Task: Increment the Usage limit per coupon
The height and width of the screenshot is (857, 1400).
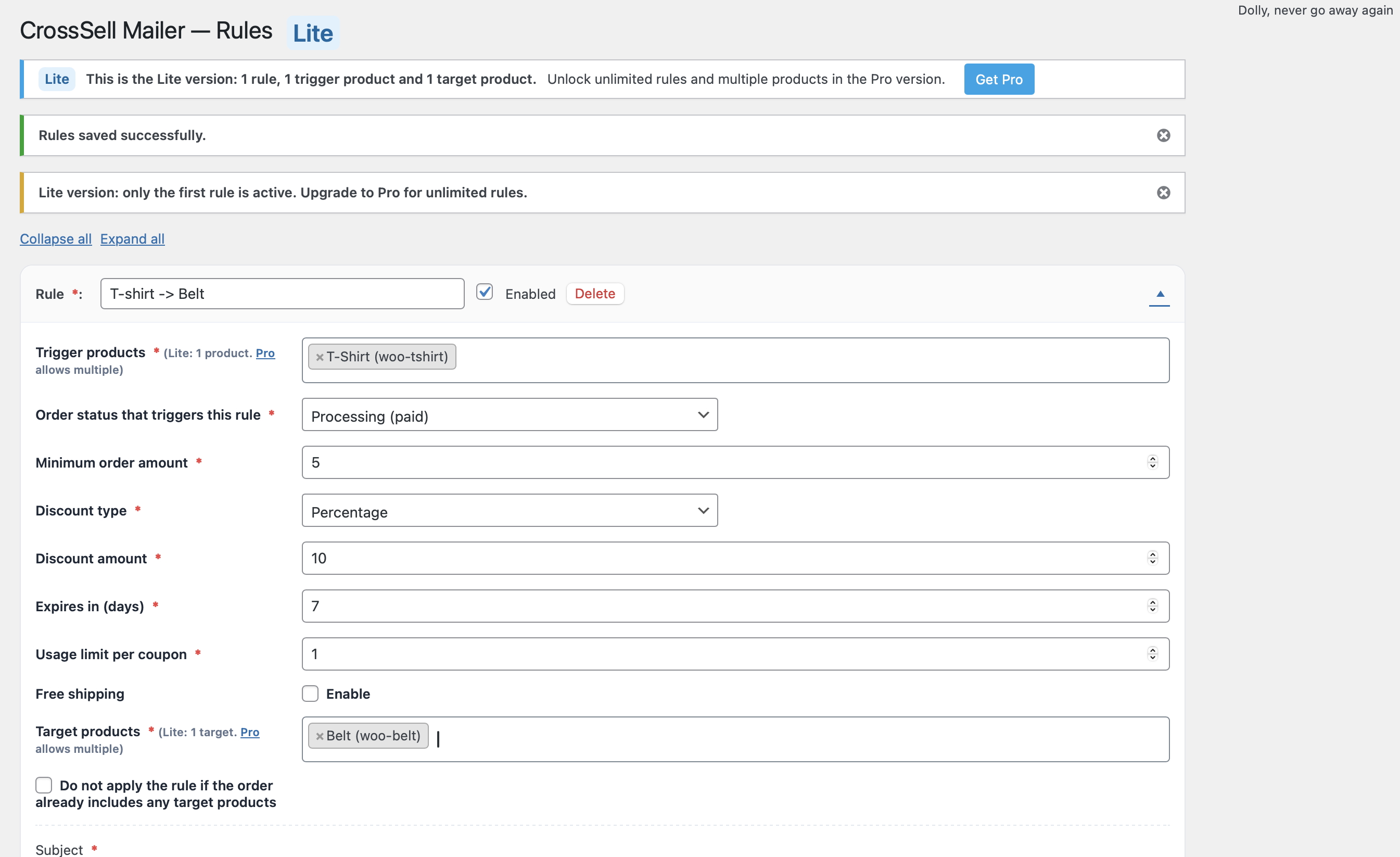Action: (x=1152, y=650)
